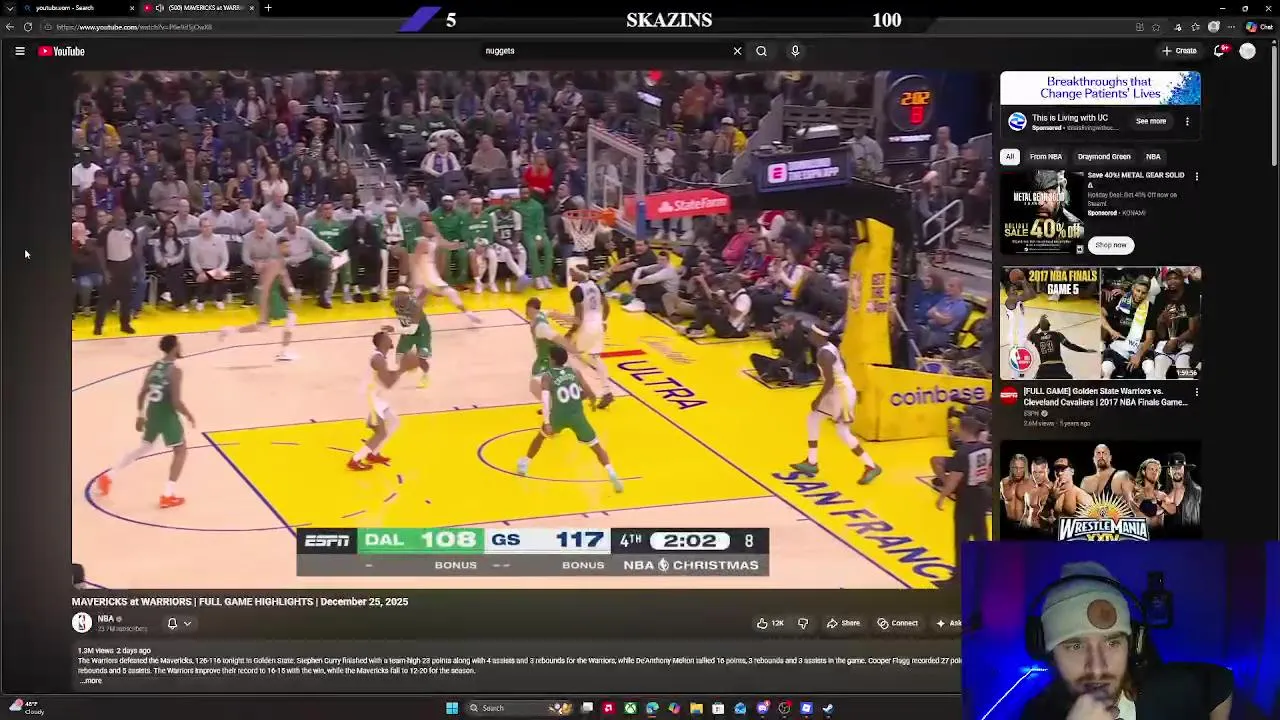Screen dimensions: 1280x720
Task: Click the Connect button
Action: (x=898, y=623)
